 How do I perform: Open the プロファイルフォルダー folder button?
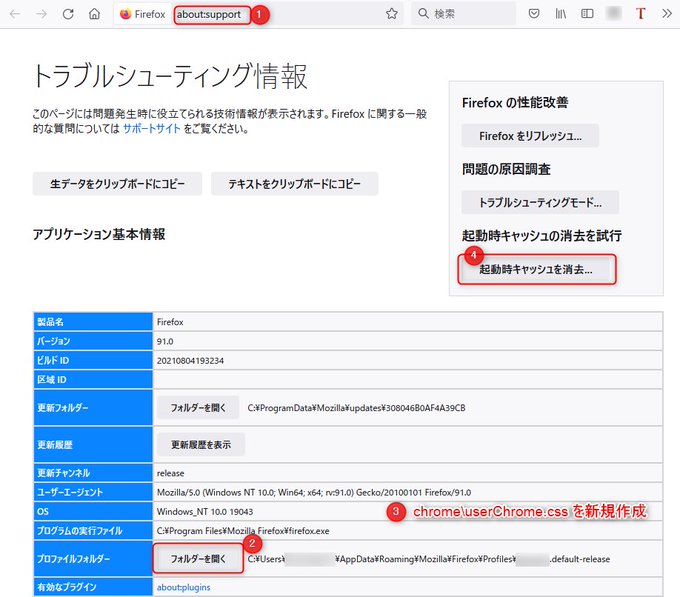pyautogui.click(x=198, y=559)
